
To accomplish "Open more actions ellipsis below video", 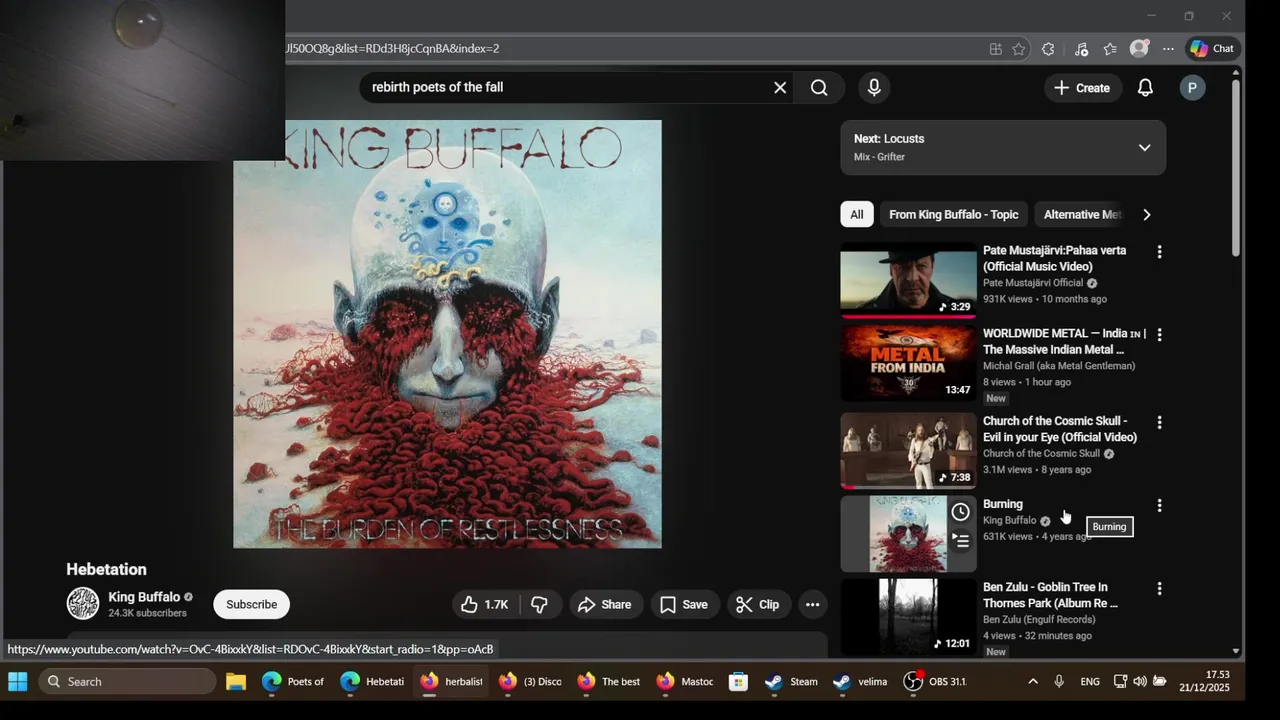I will (x=813, y=604).
